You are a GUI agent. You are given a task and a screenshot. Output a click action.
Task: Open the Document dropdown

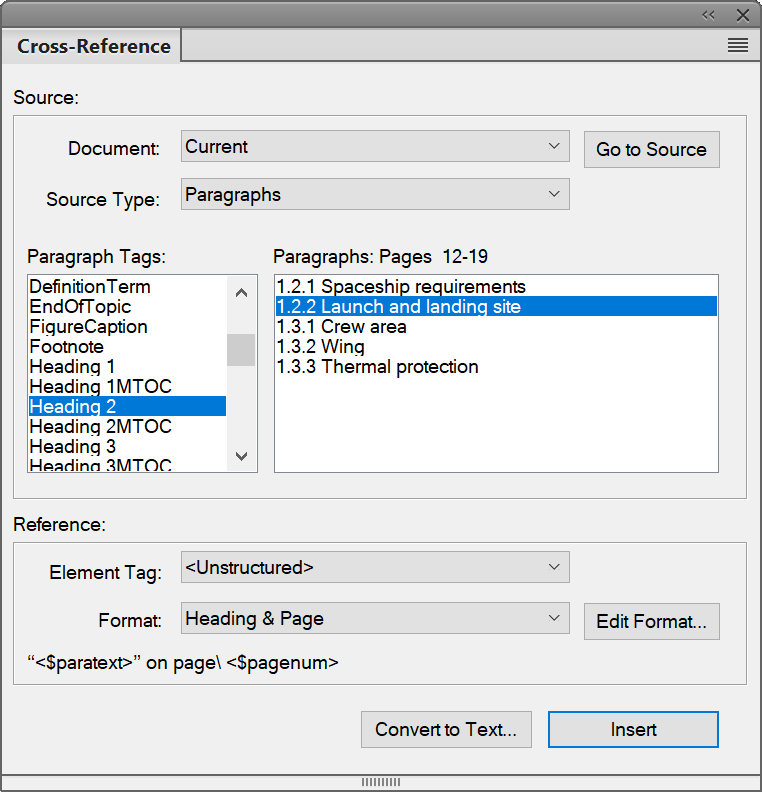click(375, 147)
